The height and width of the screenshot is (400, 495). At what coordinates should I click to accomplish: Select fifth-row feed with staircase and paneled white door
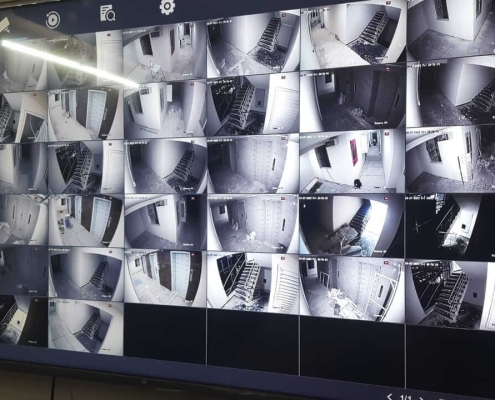(x=253, y=283)
